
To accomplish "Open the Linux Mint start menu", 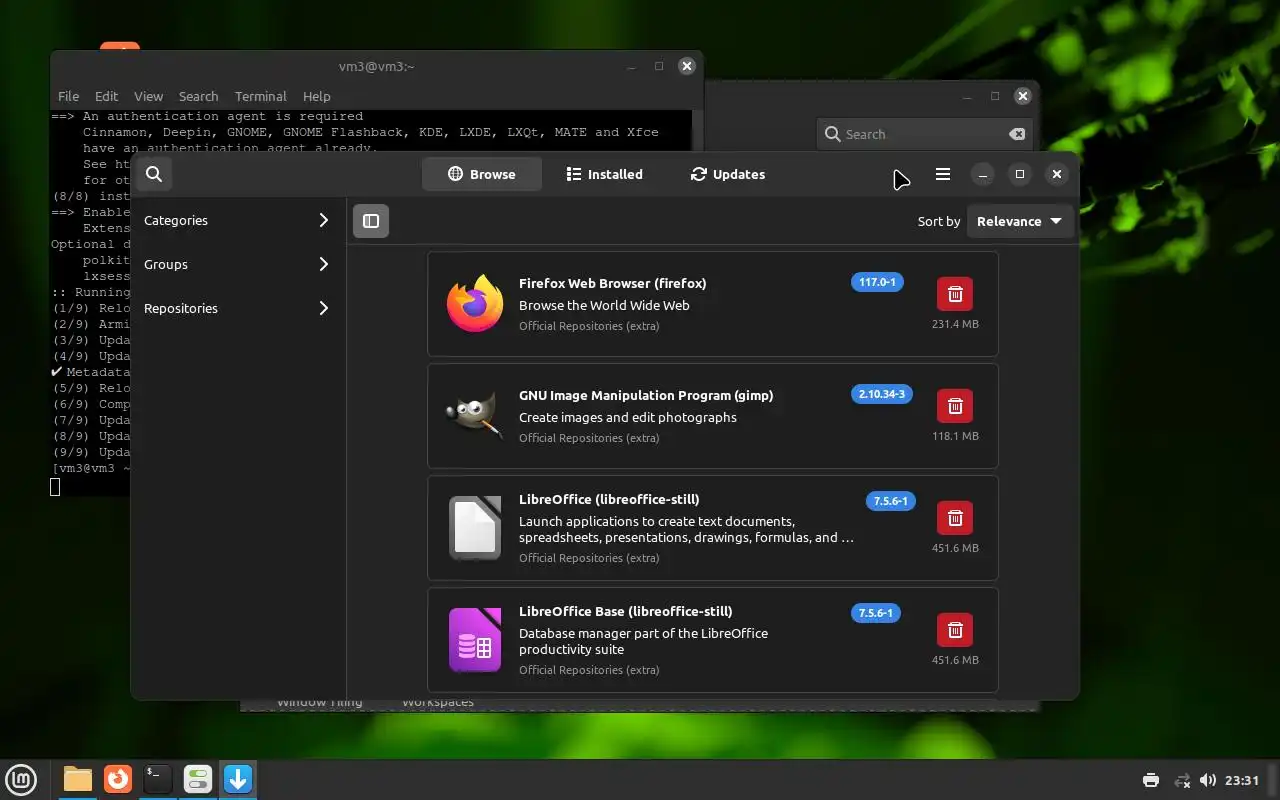I will pyautogui.click(x=21, y=779).
